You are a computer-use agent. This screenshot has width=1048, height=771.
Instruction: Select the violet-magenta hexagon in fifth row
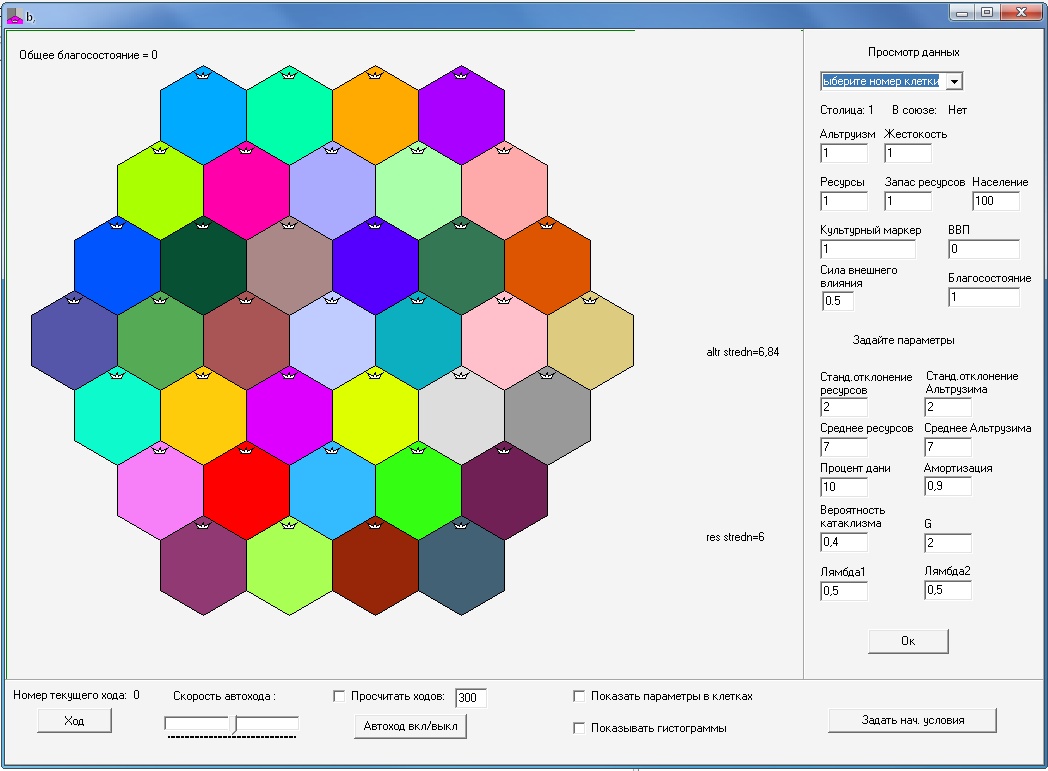tap(289, 415)
